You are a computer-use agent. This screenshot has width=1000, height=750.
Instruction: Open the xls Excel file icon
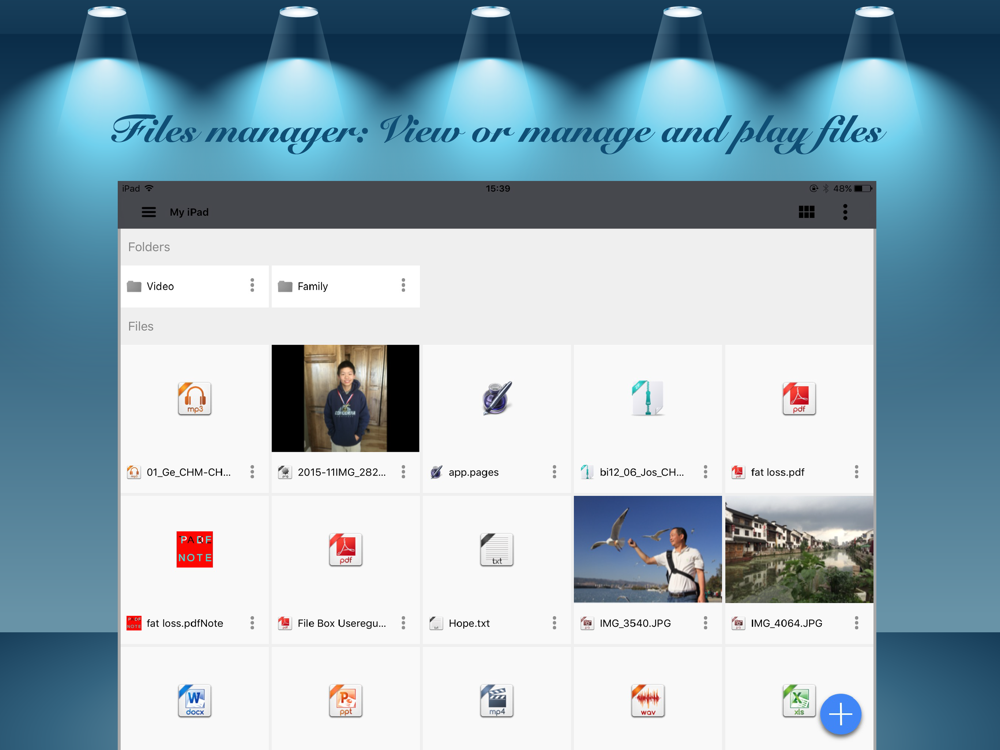799,700
